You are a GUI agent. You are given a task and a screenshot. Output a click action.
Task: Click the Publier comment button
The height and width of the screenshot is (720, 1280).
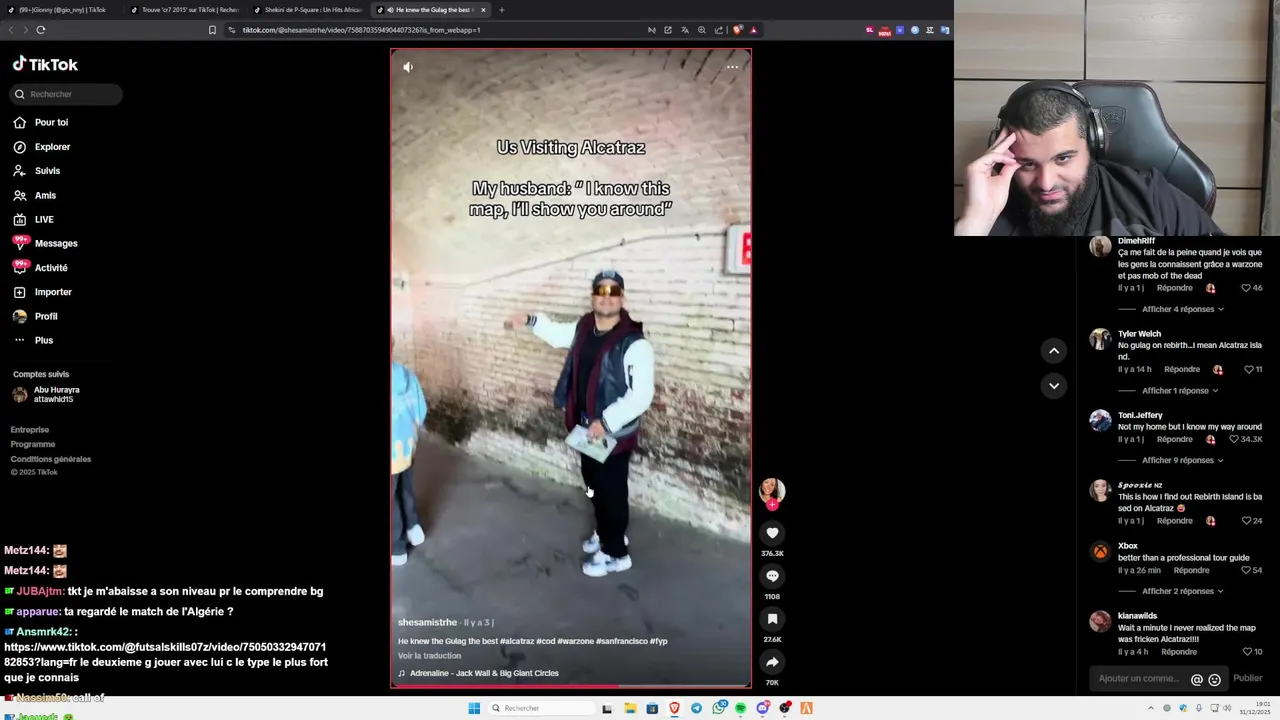[x=1247, y=679]
